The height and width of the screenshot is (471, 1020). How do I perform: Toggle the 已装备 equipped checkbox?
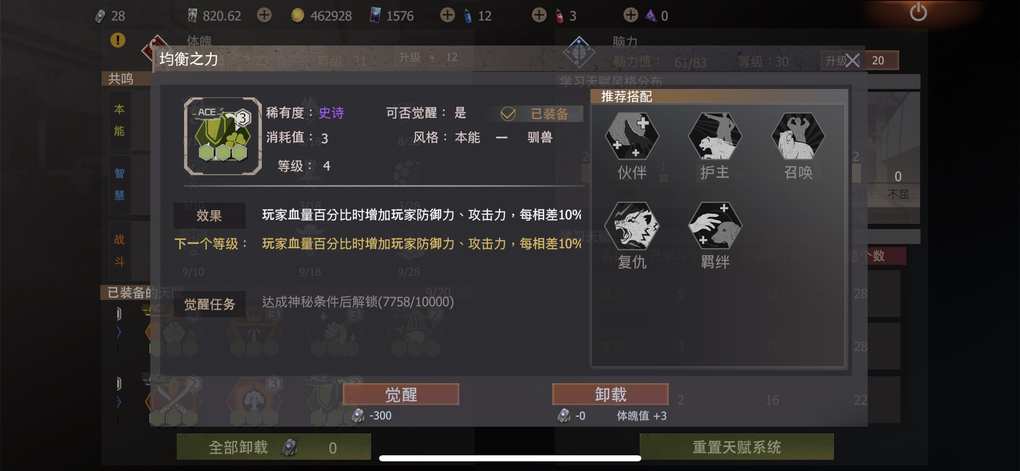coord(508,114)
